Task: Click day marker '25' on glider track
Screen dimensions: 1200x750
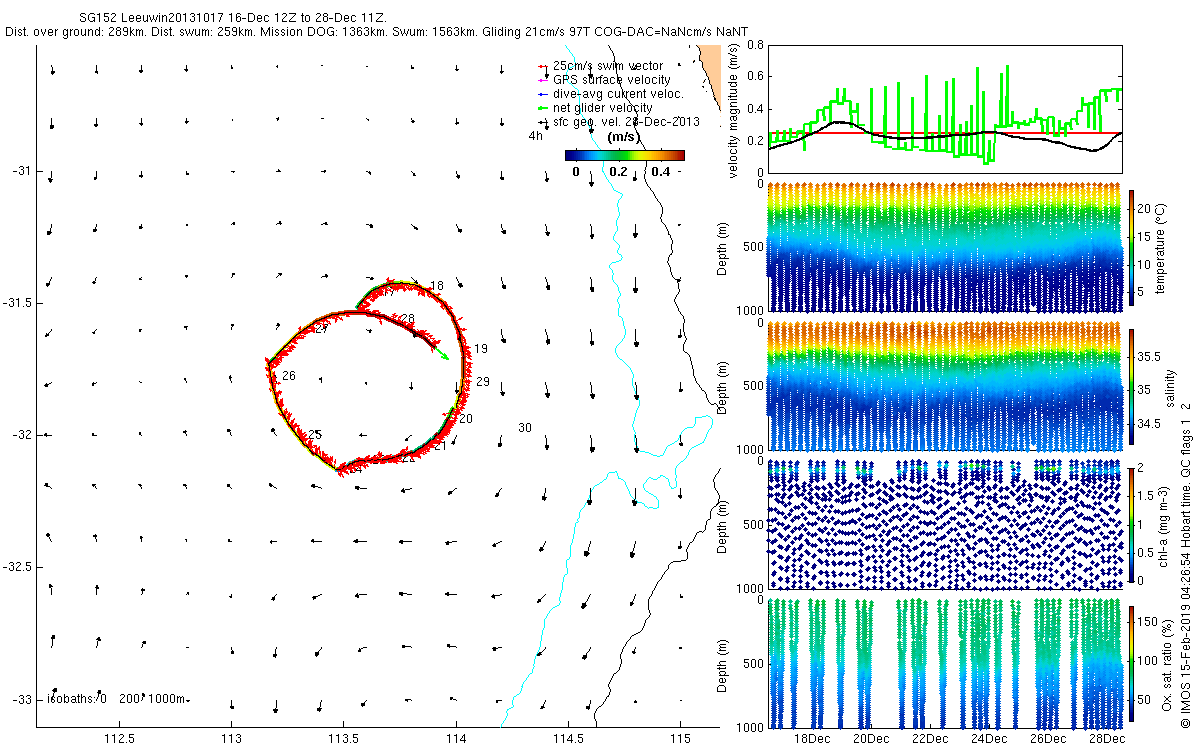Action: (315, 435)
